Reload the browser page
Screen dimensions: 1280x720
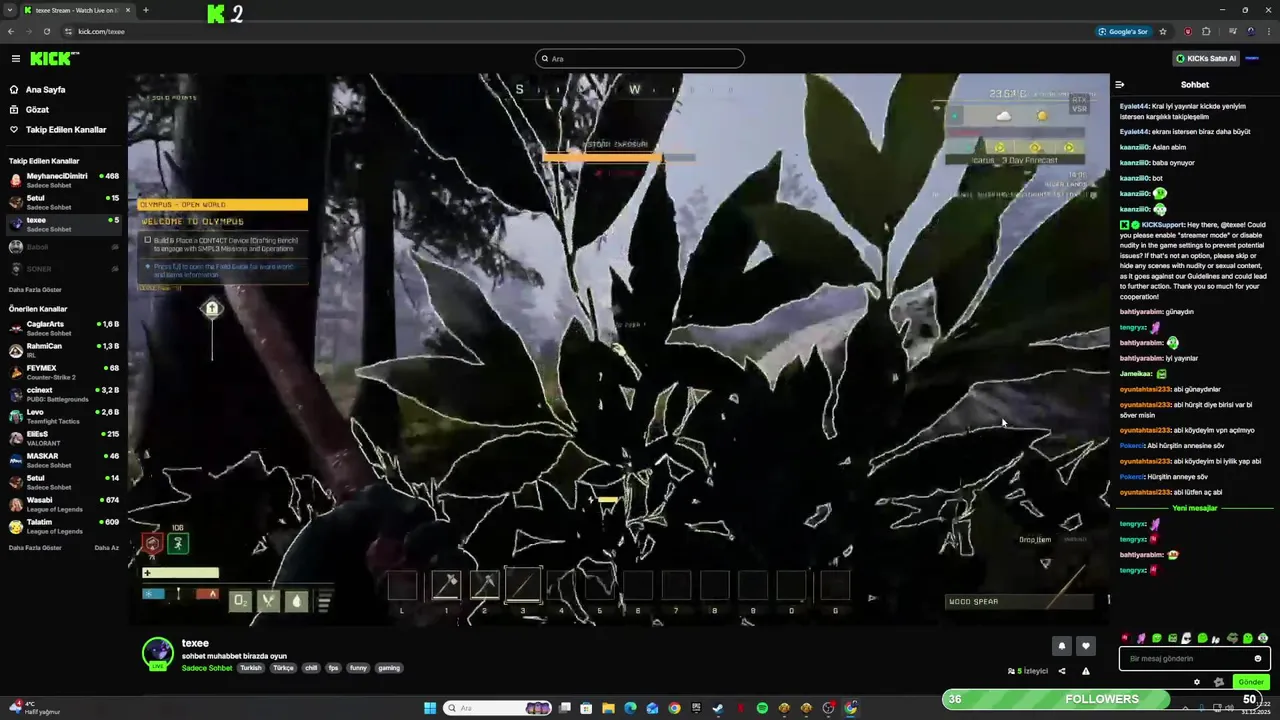(x=46, y=31)
